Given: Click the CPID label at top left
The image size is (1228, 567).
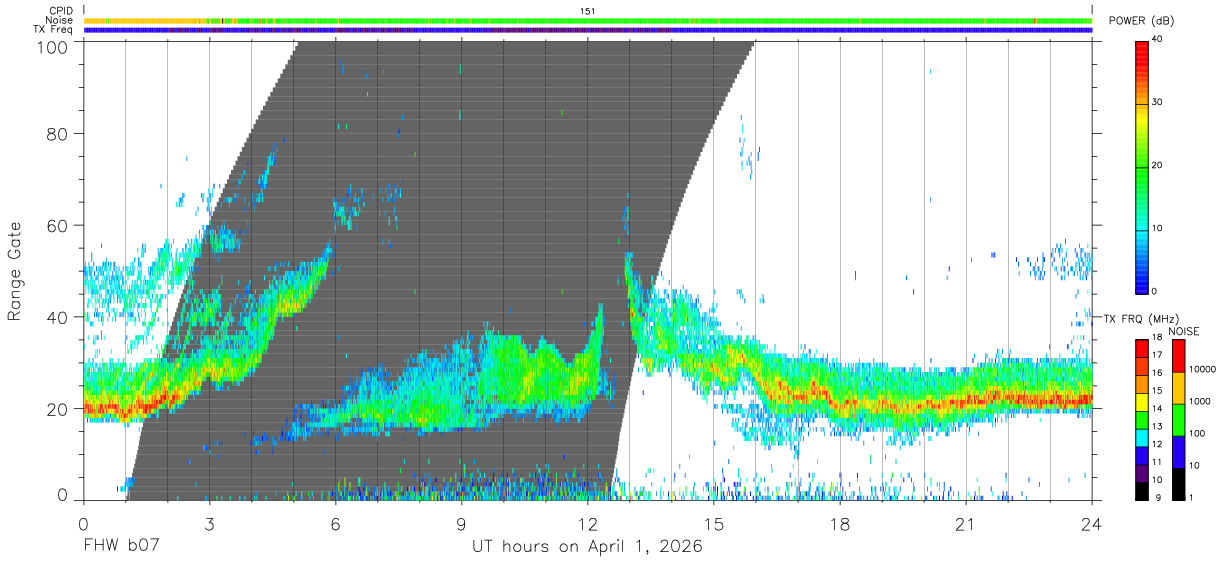Looking at the screenshot, I should tap(60, 10).
